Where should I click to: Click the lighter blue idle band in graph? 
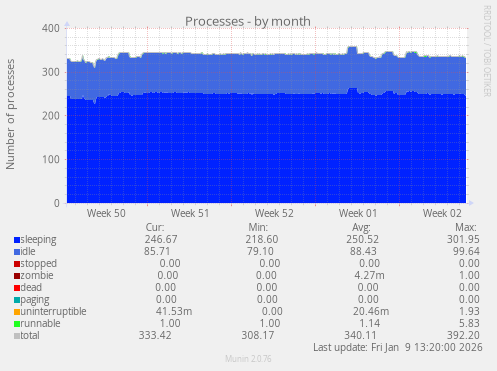pos(267,74)
